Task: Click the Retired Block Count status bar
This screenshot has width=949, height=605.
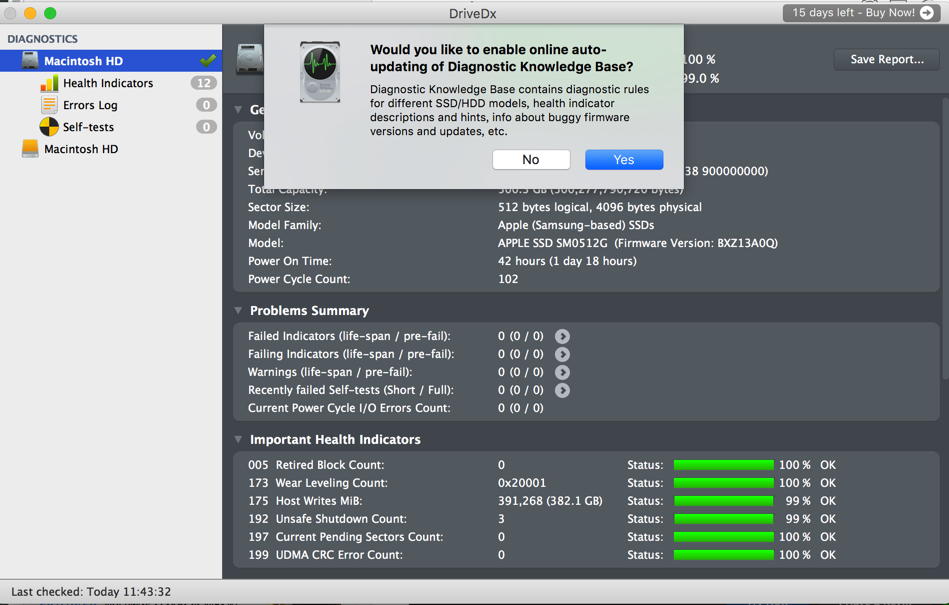Action: (x=723, y=465)
